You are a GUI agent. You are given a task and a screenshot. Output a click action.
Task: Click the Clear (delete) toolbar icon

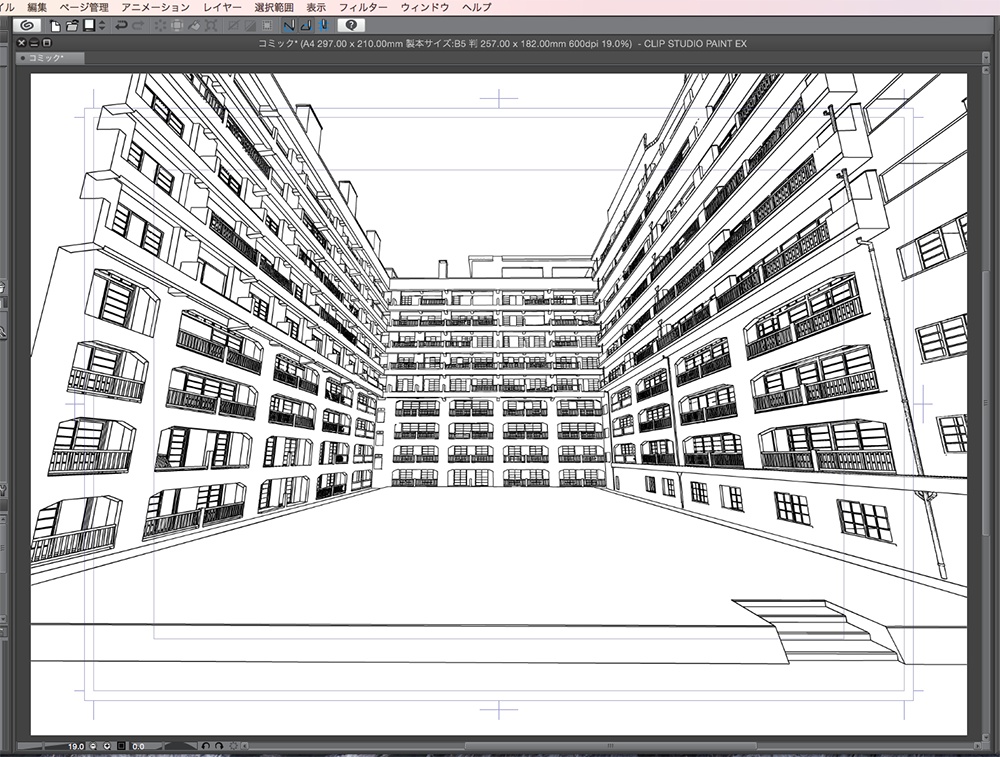pos(160,26)
